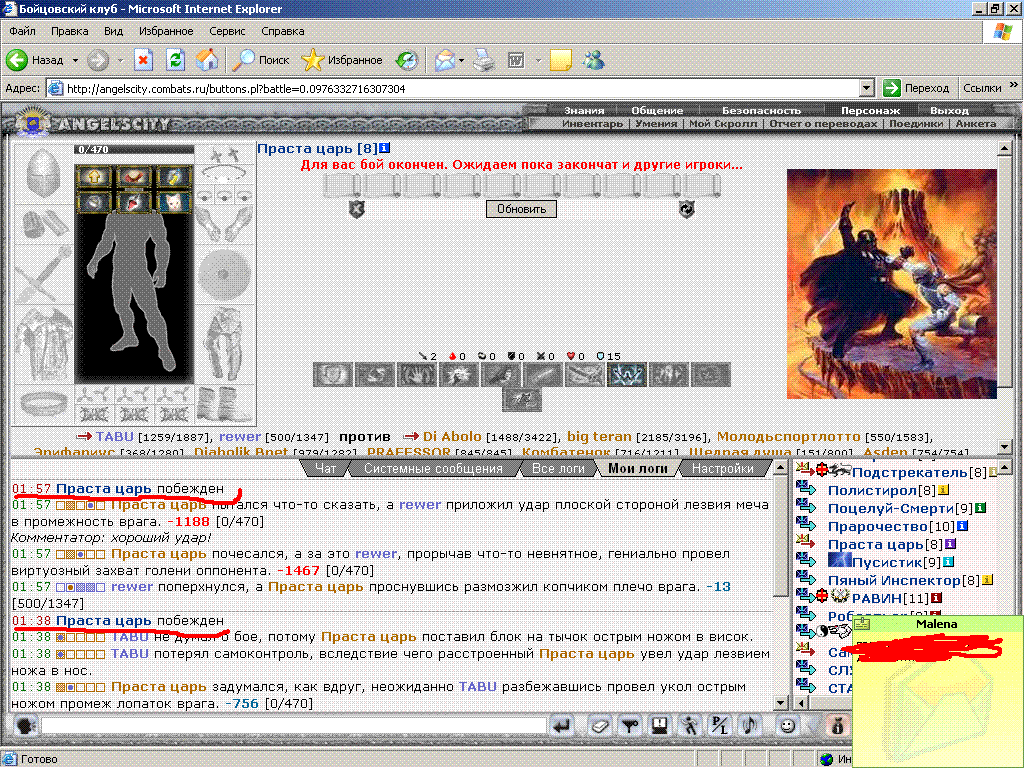Screen dimensions: 1024x768
Task: Open the Чат tab
Action: (325, 468)
